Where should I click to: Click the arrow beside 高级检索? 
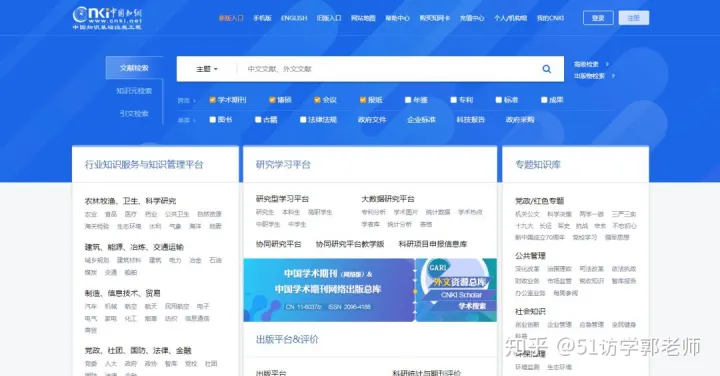click(x=607, y=64)
